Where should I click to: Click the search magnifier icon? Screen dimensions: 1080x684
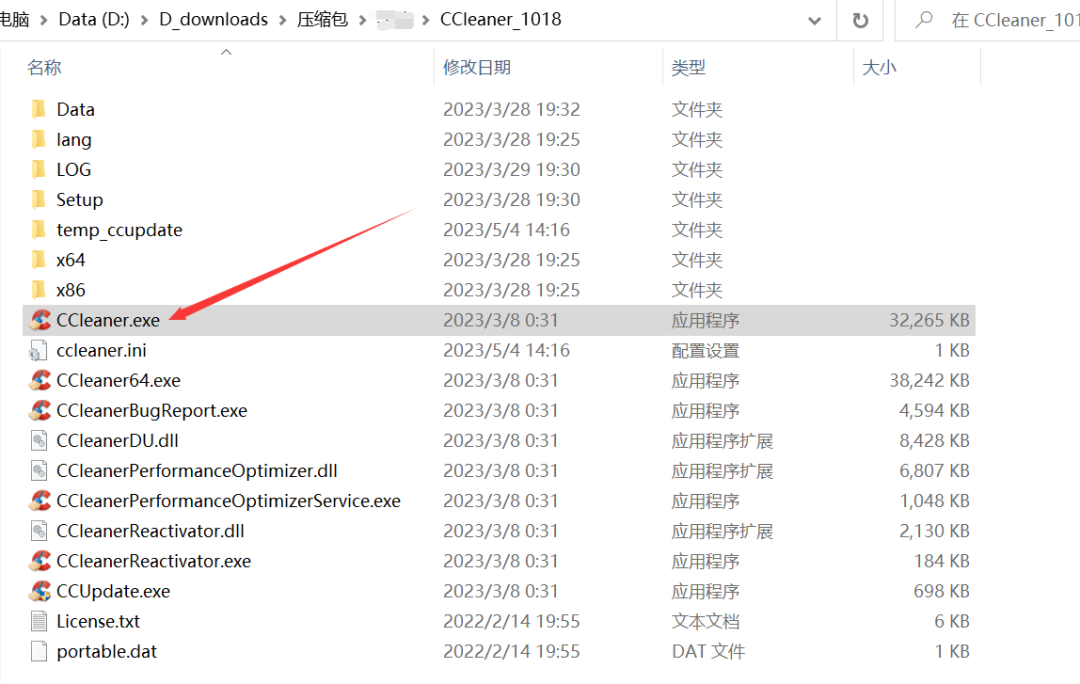tap(924, 20)
